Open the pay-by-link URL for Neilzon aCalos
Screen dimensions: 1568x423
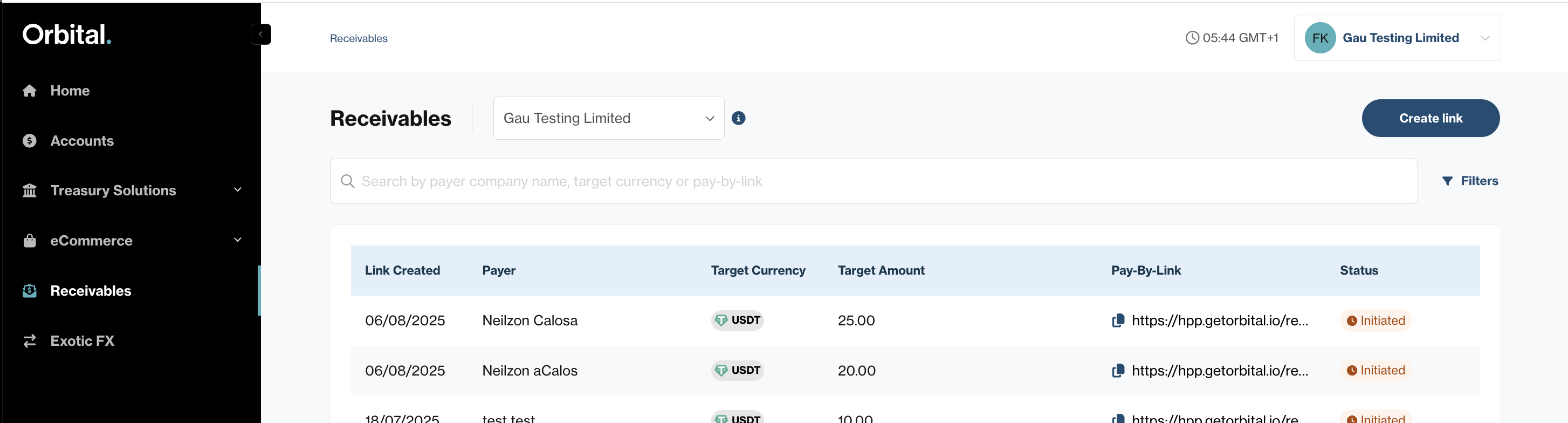click(1220, 371)
